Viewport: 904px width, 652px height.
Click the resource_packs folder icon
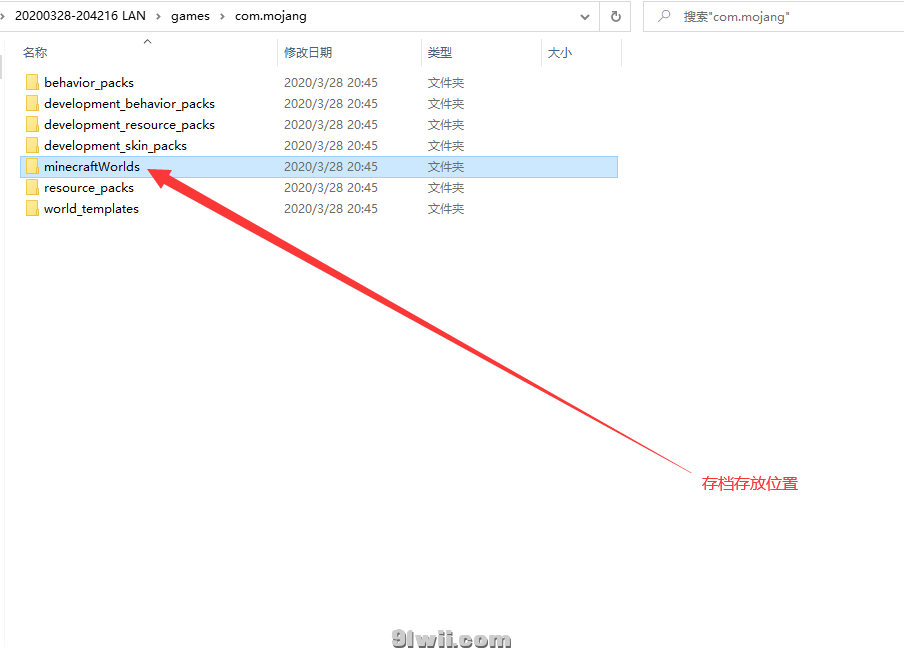(32, 187)
